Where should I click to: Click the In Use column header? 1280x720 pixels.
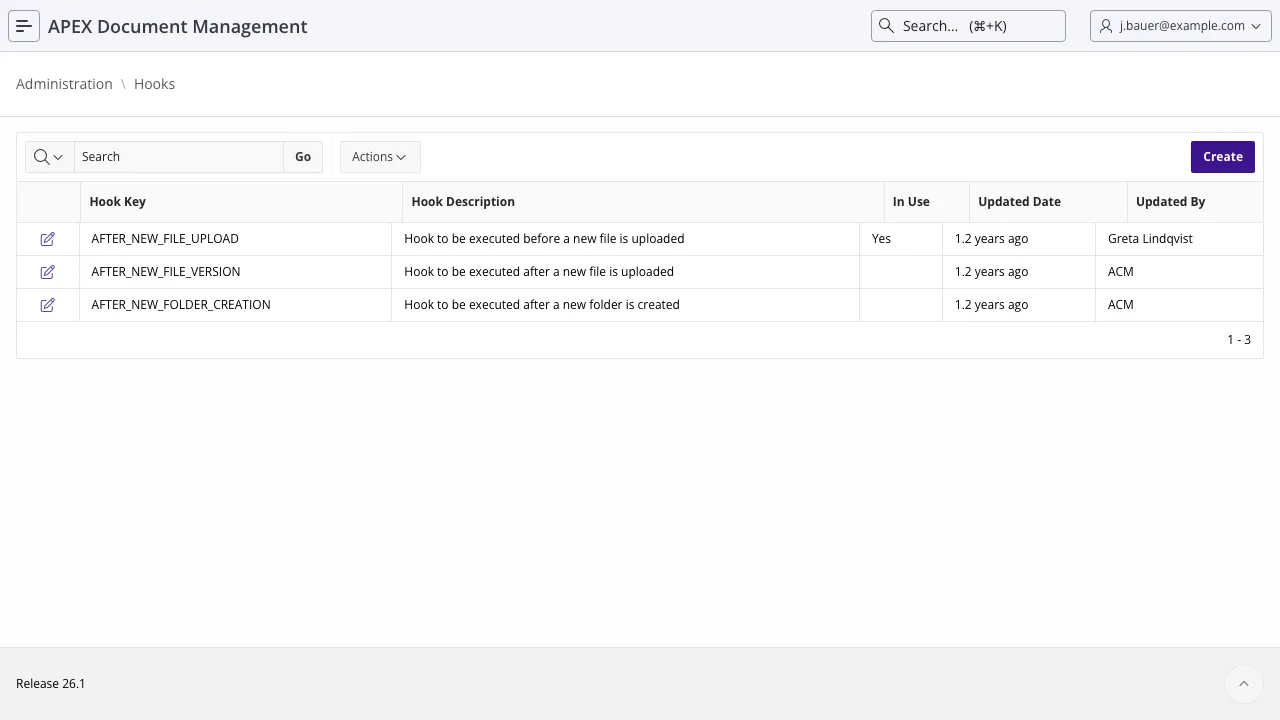point(911,202)
